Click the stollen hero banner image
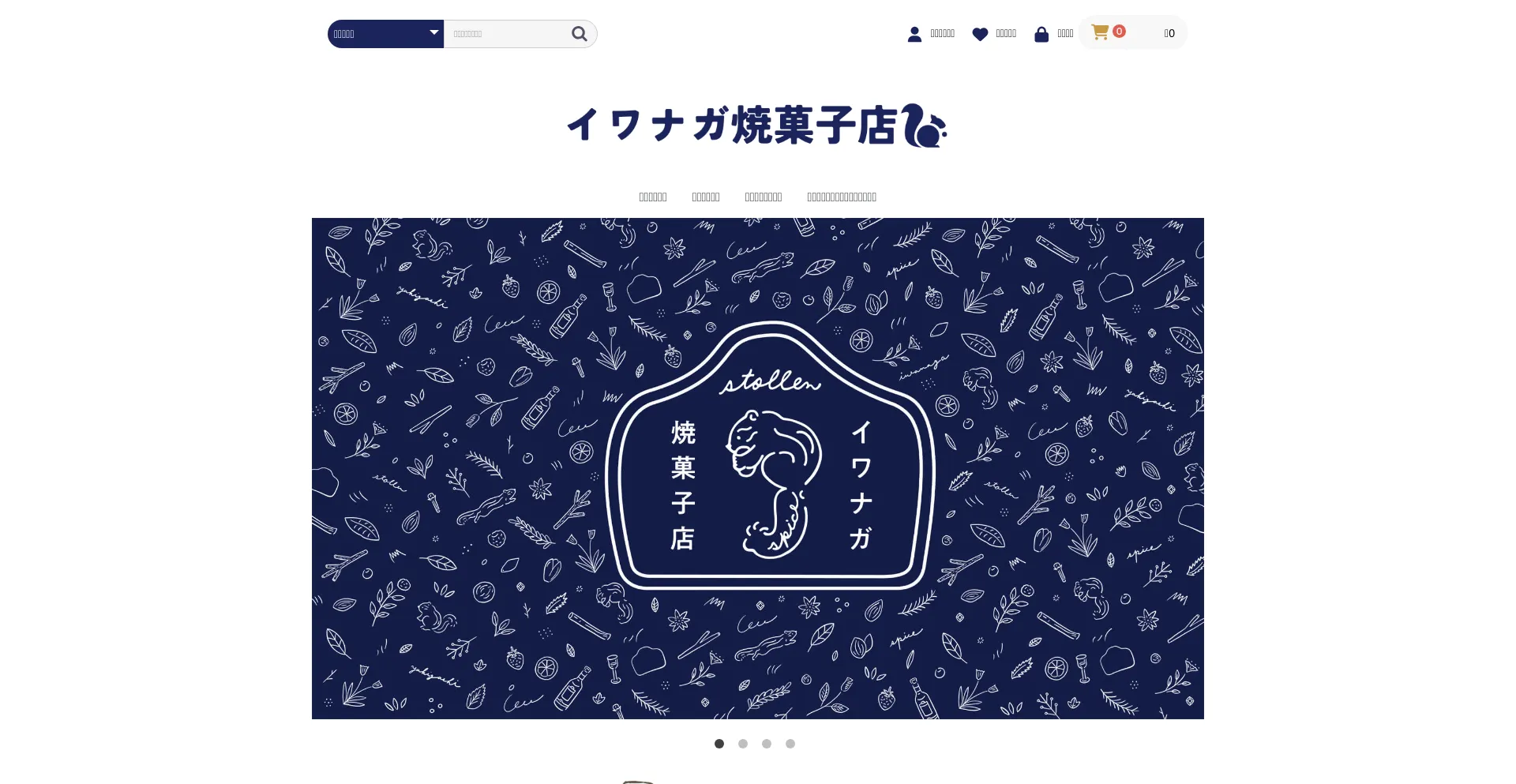The width and height of the screenshot is (1516, 784). click(758, 468)
